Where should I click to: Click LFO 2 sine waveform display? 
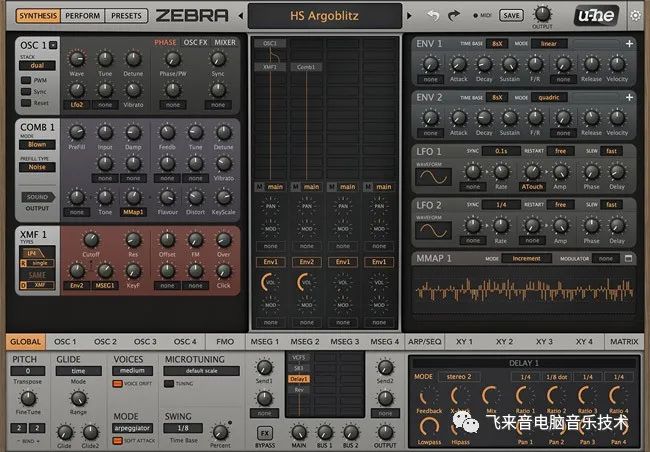(434, 231)
